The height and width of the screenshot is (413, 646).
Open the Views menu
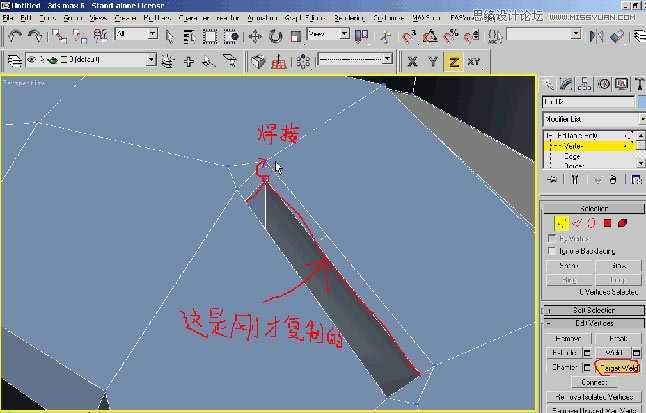[98, 18]
